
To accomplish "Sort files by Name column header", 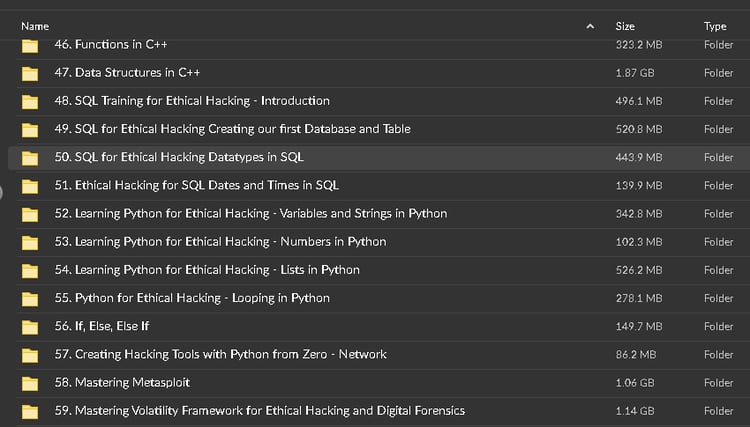I will coord(35,26).
